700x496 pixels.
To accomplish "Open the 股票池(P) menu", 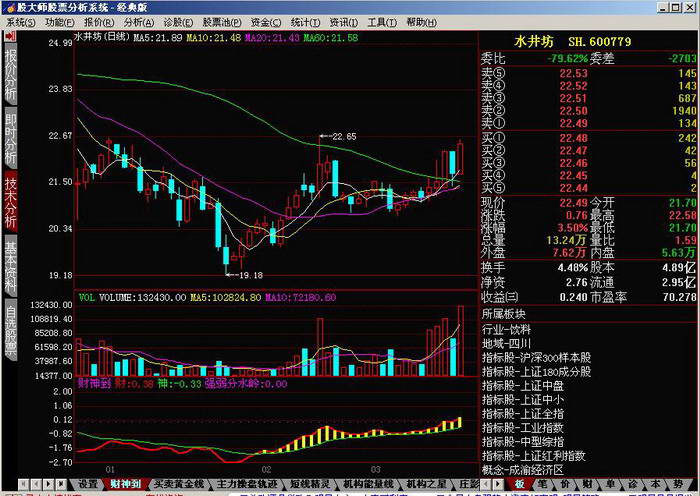I will (222, 22).
